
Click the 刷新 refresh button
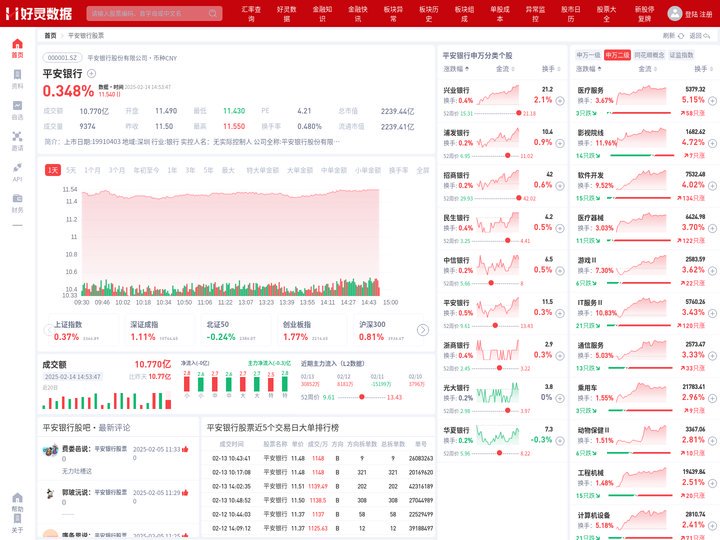[x=673, y=35]
